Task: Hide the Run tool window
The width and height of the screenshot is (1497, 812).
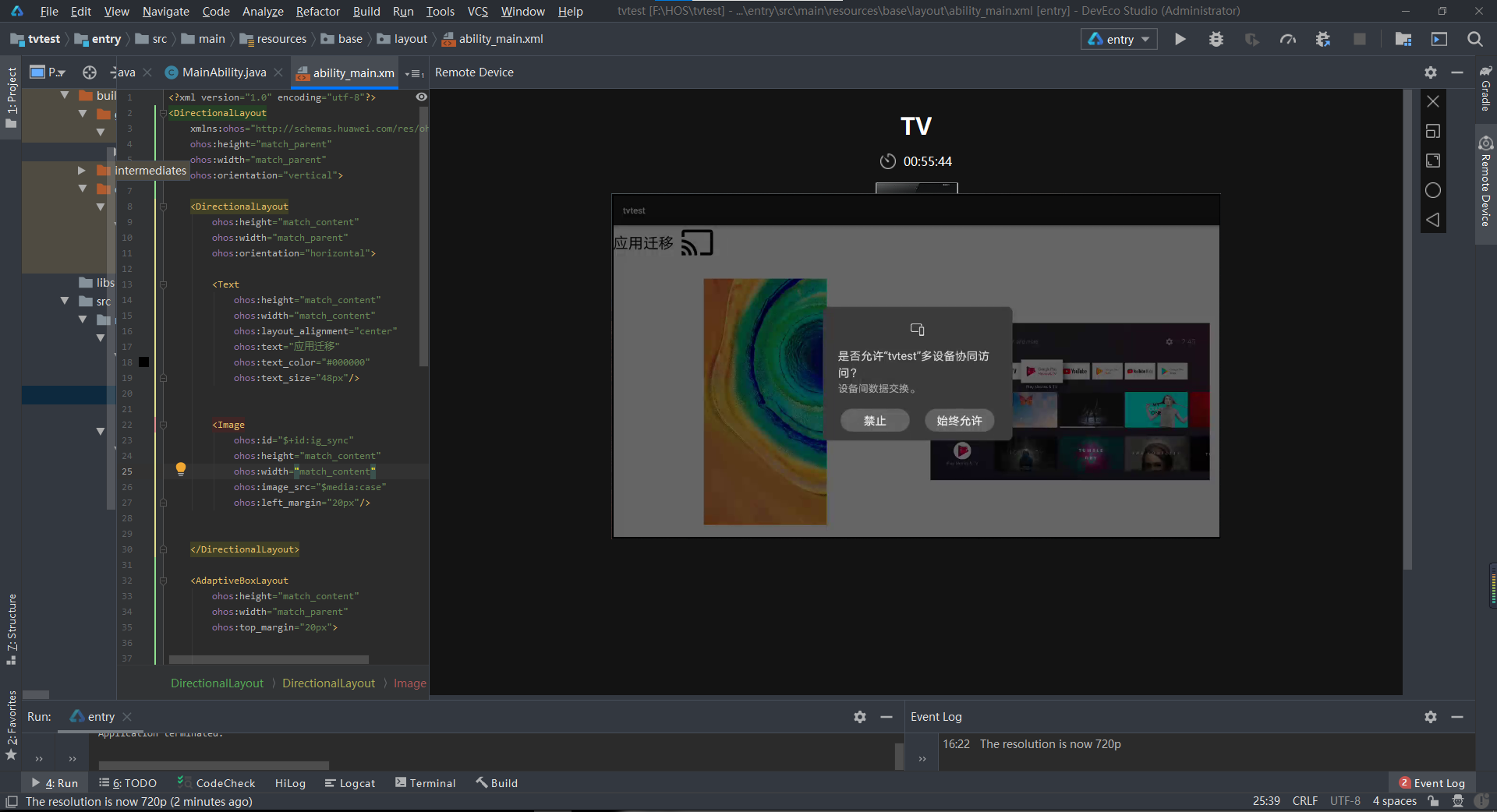Action: click(x=887, y=717)
